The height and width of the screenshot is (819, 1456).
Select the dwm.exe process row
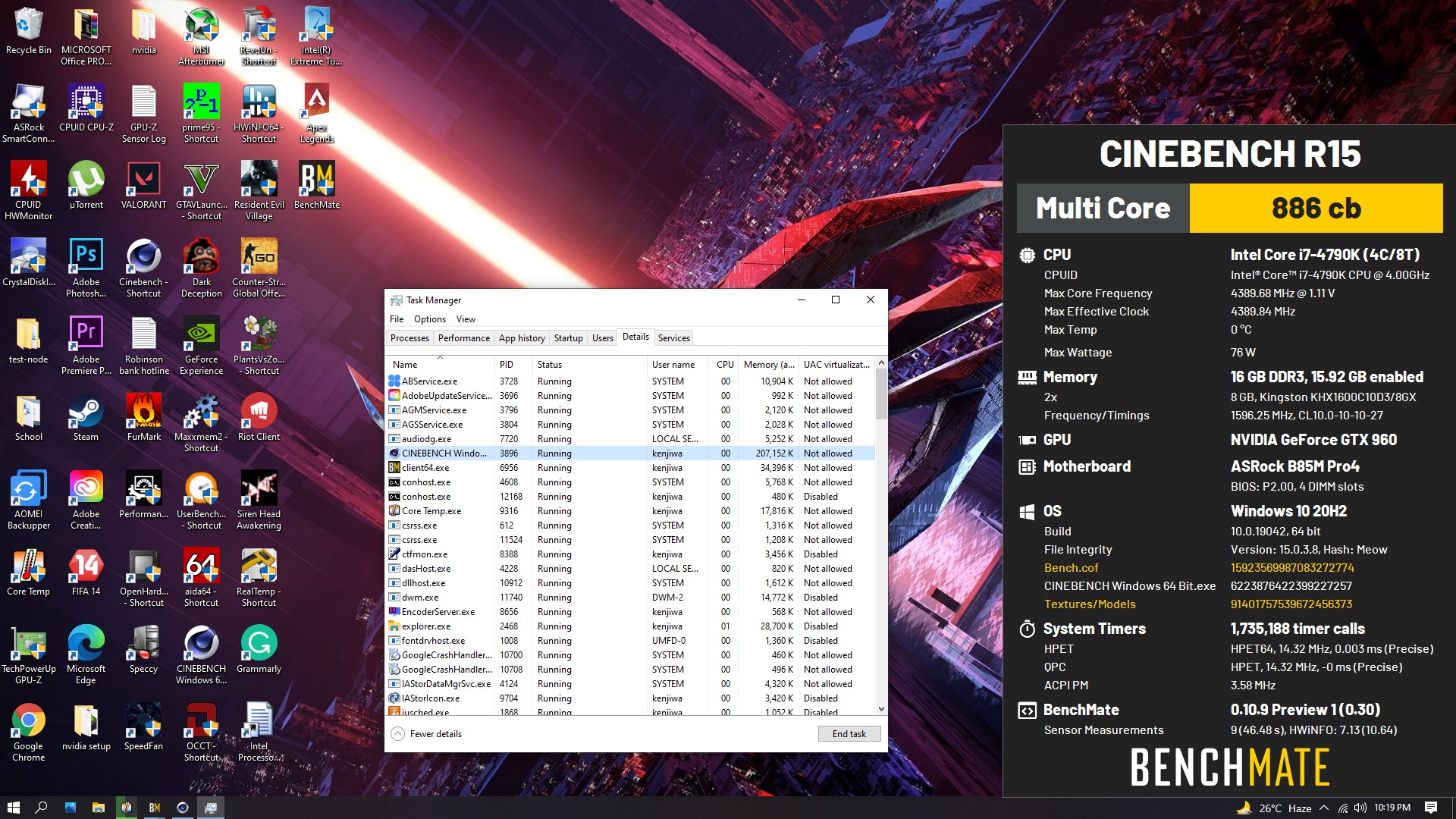[630, 598]
